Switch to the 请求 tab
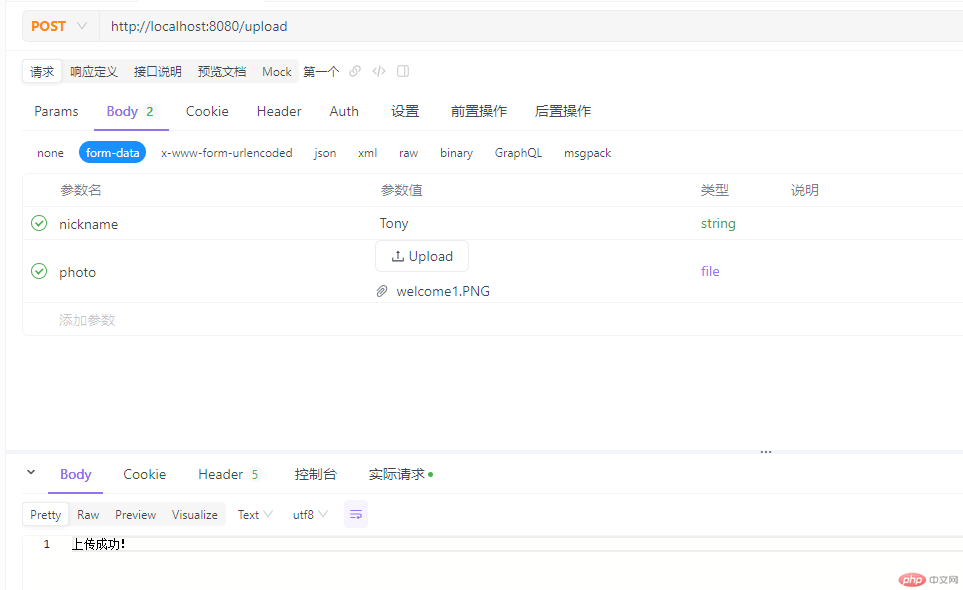This screenshot has height=590, width=963. 42,71
